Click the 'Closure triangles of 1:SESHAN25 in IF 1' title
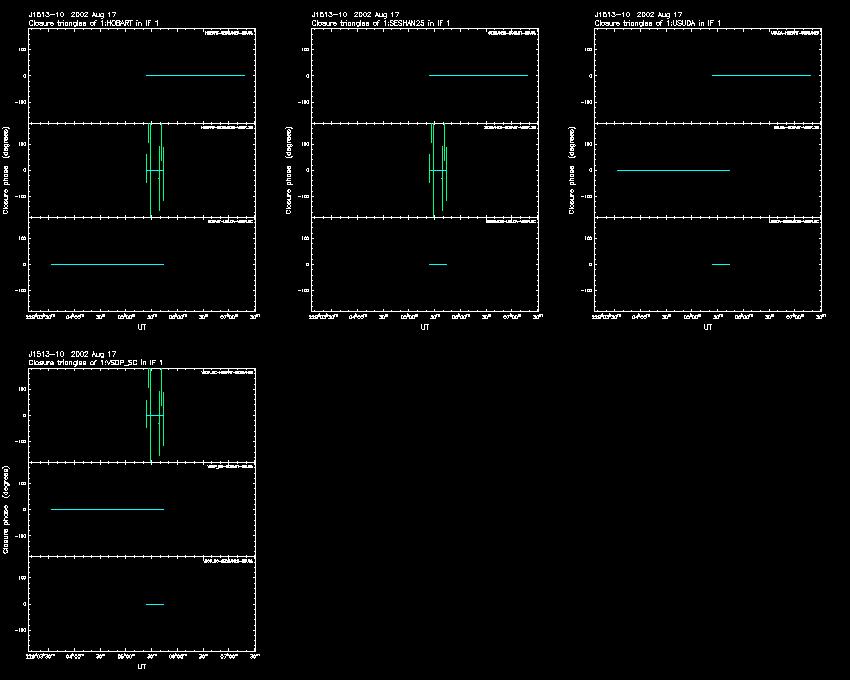Viewport: 850px width, 680px height. pos(381,23)
